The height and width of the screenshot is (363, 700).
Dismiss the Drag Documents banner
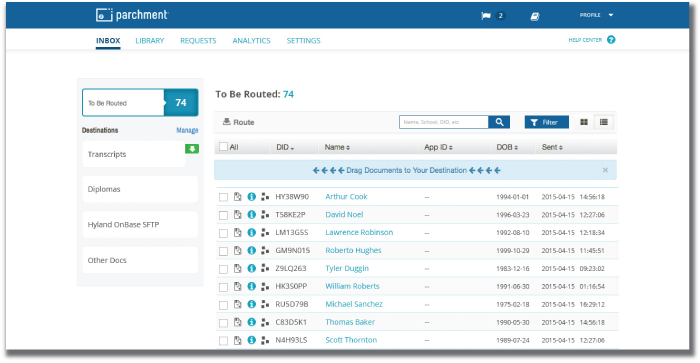point(605,170)
